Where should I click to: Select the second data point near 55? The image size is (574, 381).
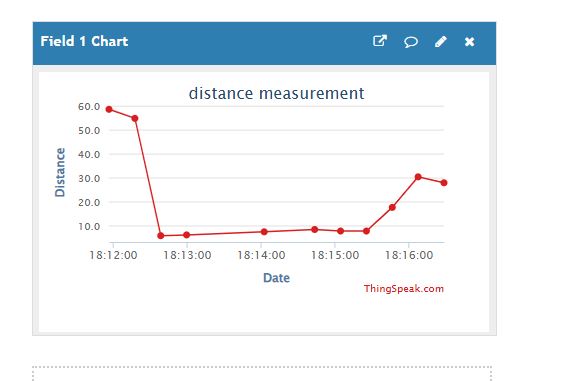pyautogui.click(x=135, y=118)
